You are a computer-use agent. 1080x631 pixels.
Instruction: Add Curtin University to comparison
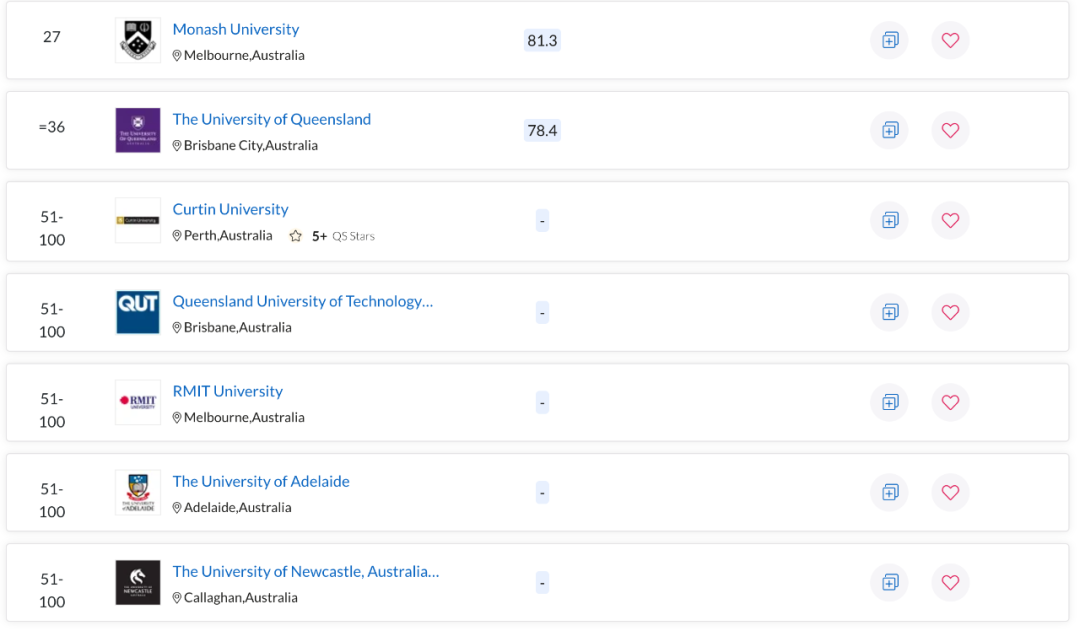[x=890, y=220]
